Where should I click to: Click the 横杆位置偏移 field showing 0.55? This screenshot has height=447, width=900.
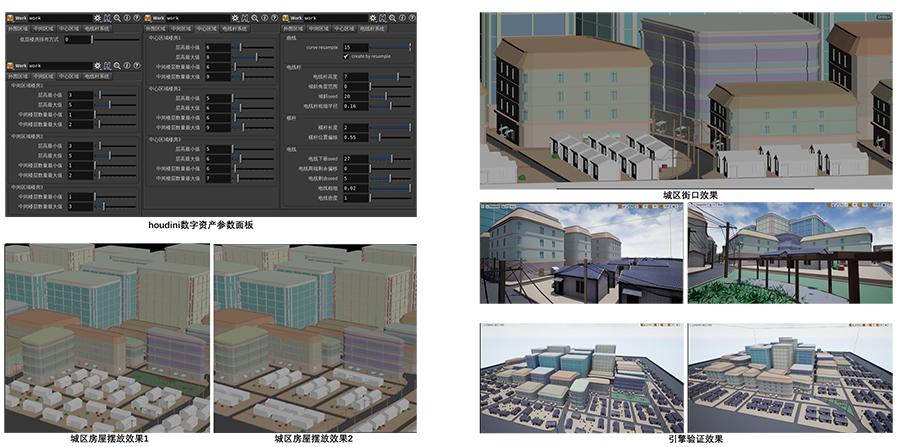pyautogui.click(x=355, y=137)
